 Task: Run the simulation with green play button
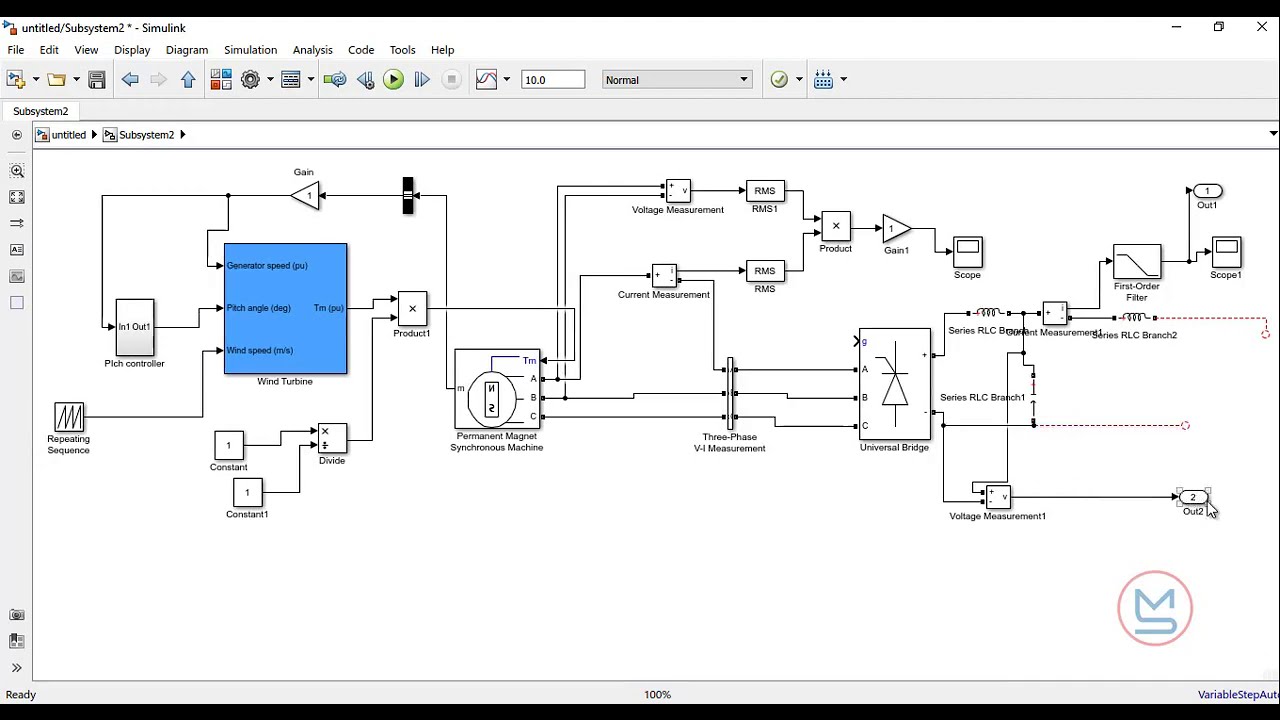tap(393, 80)
